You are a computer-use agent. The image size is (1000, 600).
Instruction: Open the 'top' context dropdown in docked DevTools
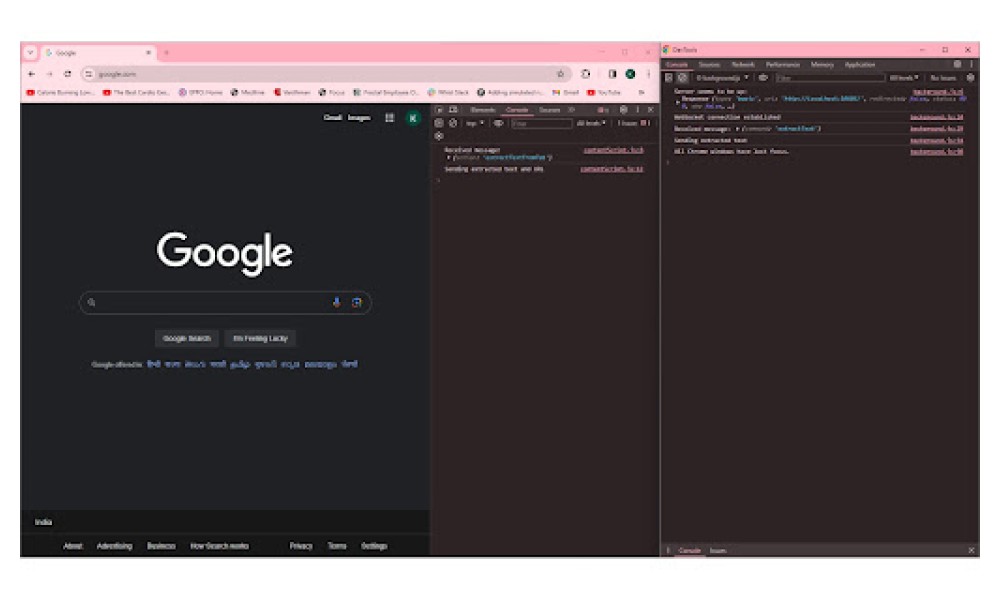(x=475, y=123)
